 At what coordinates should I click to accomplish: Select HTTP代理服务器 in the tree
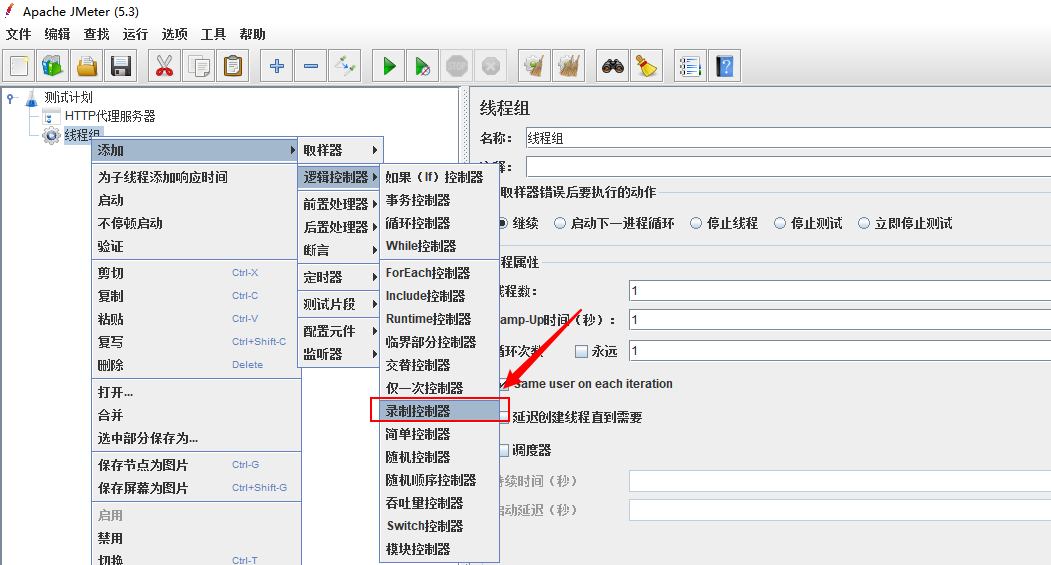click(110, 116)
